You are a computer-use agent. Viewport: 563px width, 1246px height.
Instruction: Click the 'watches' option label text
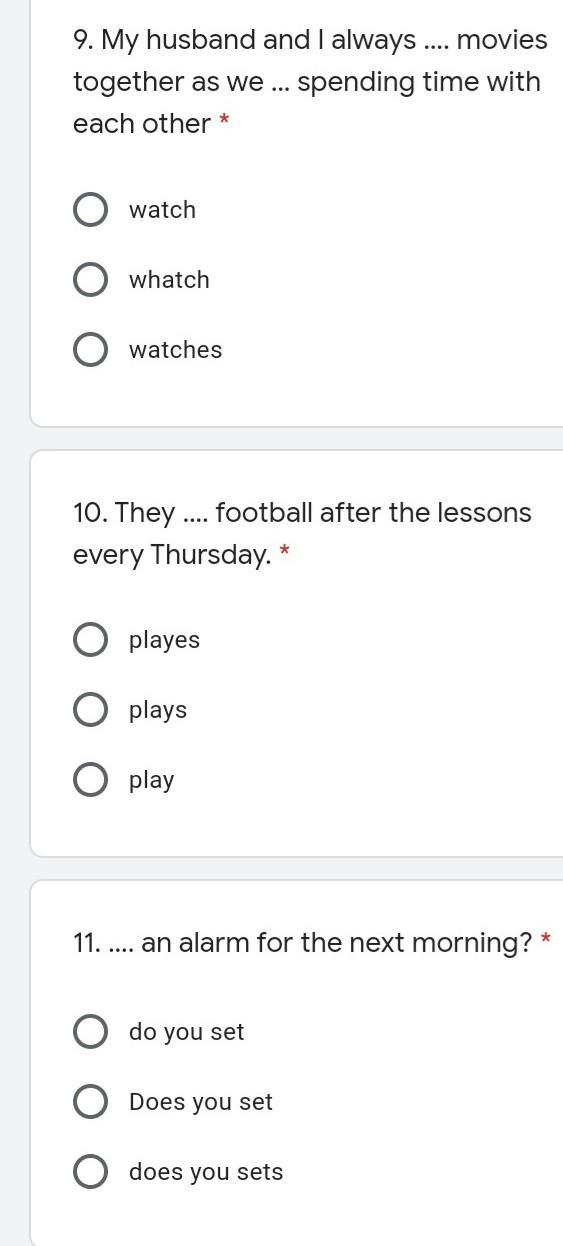(x=176, y=350)
